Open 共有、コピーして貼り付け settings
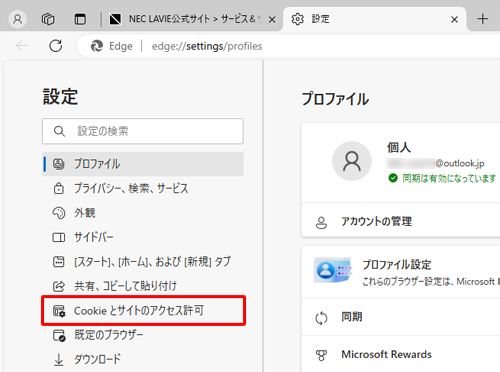Viewport: 500px width, 372px height. (143, 286)
